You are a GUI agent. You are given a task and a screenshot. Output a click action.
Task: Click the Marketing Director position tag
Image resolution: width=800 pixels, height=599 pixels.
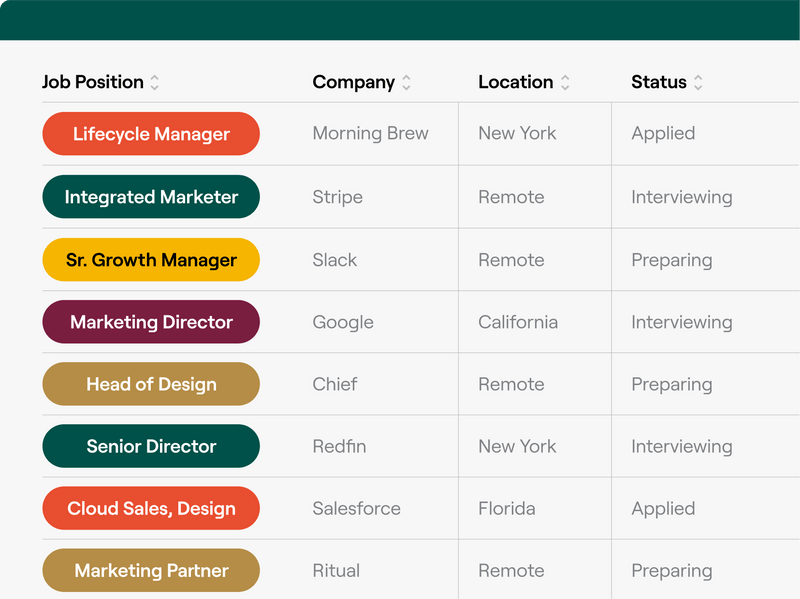(150, 321)
